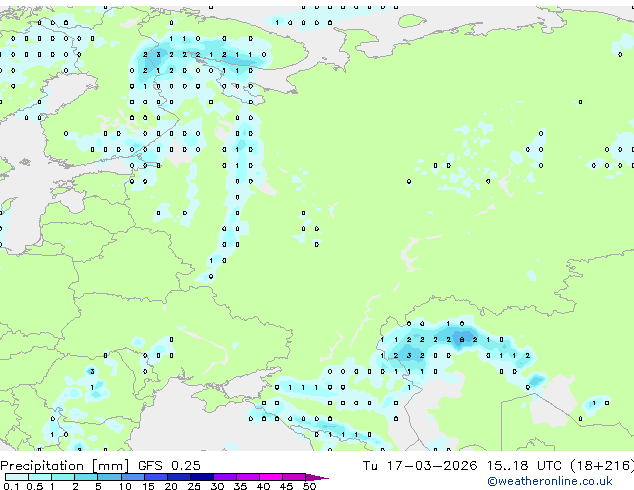The height and width of the screenshot is (490, 634).
Task: Click the legend label '0.1'
Action: 11,486
